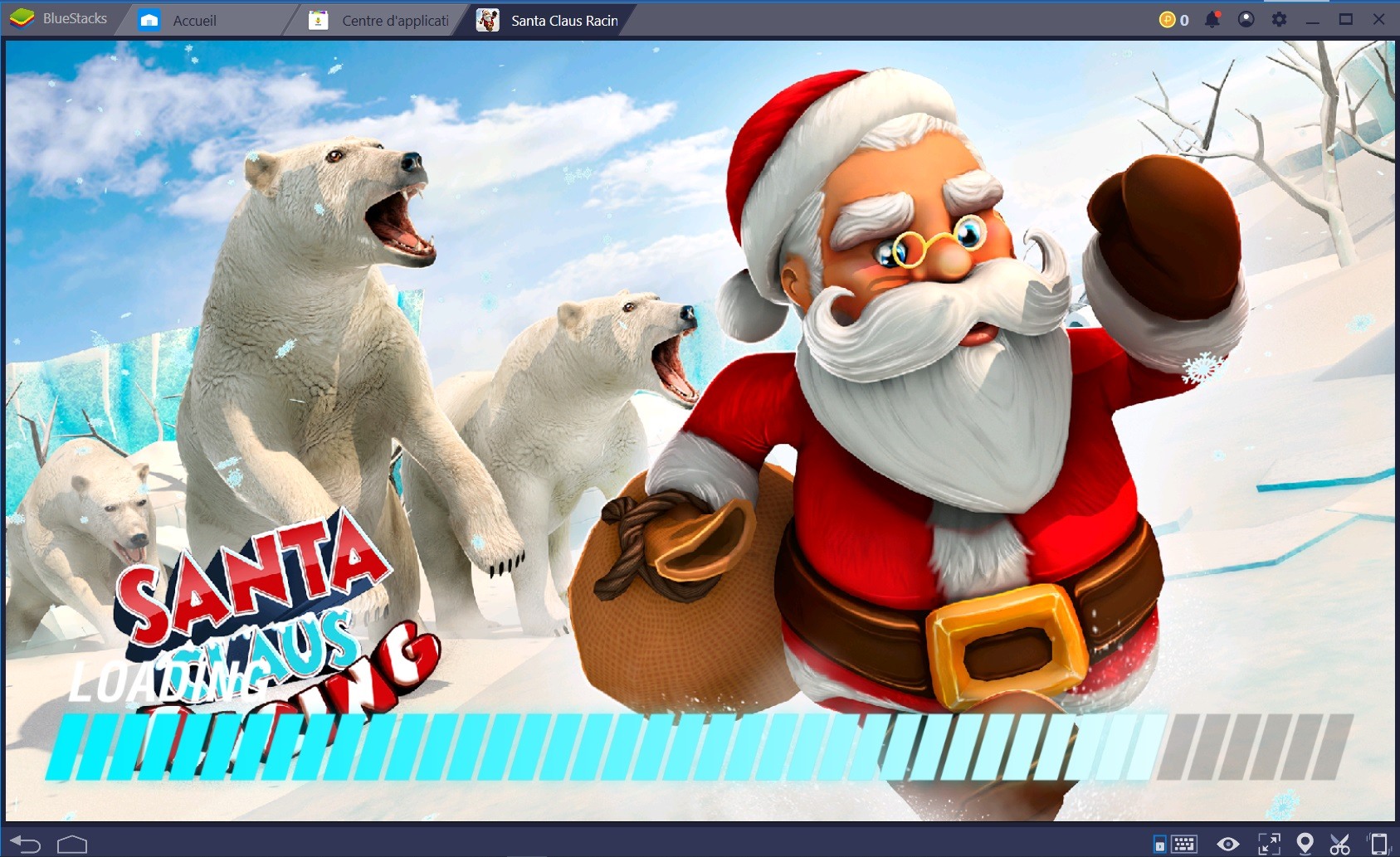The image size is (1400, 857).
Task: Close the BlueStacks window
Action: (x=1379, y=19)
